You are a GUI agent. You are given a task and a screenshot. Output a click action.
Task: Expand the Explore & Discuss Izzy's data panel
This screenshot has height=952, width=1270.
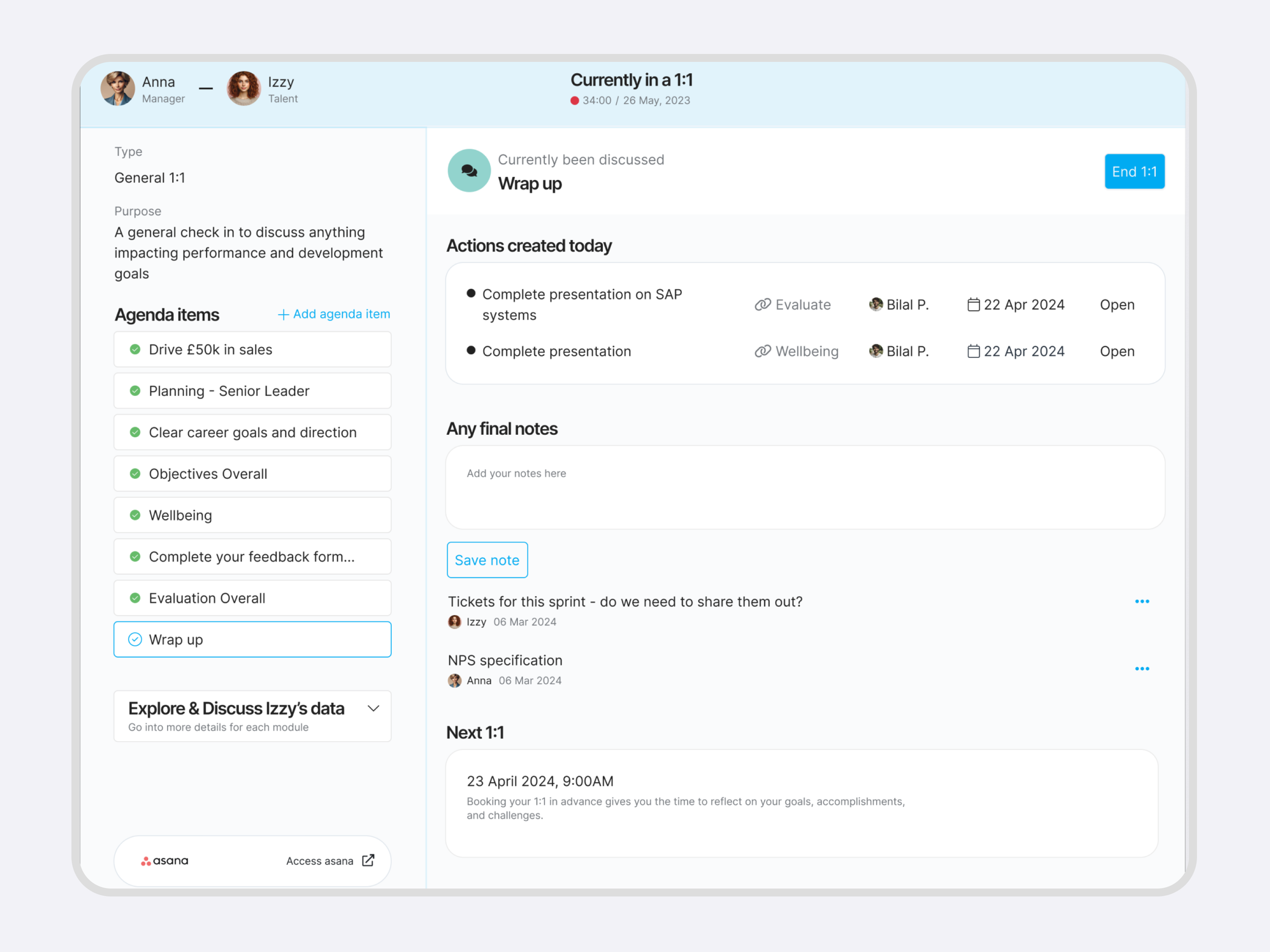tap(373, 709)
